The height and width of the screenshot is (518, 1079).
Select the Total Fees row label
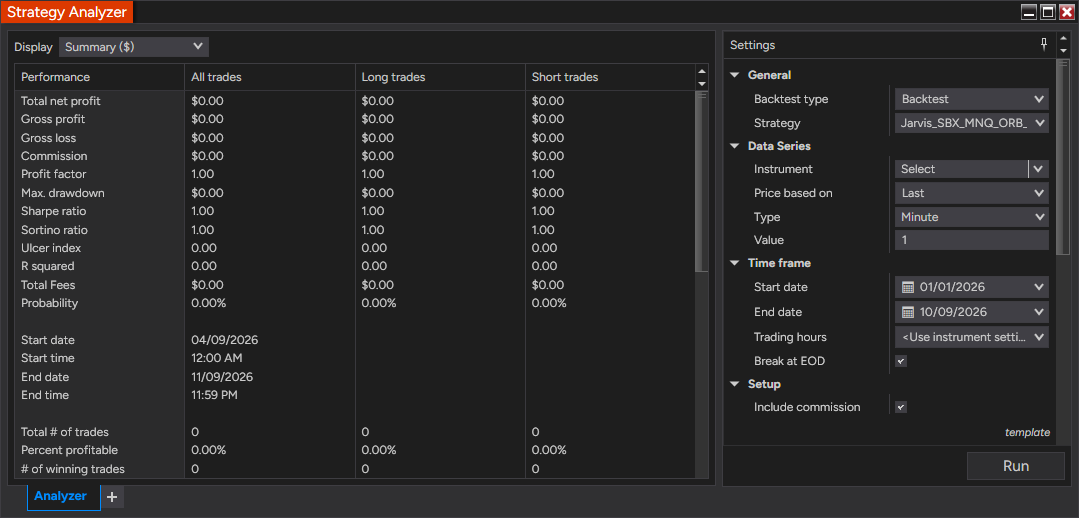click(x=48, y=285)
